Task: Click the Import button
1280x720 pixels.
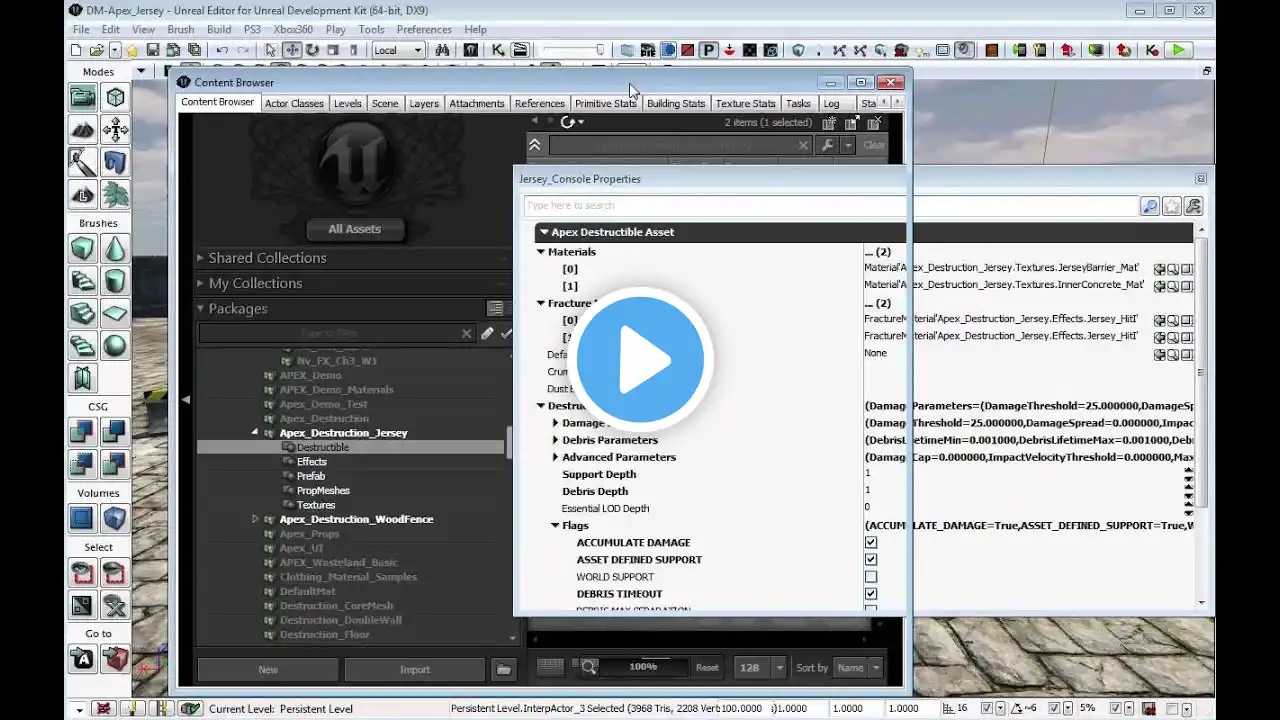Action: [x=414, y=669]
